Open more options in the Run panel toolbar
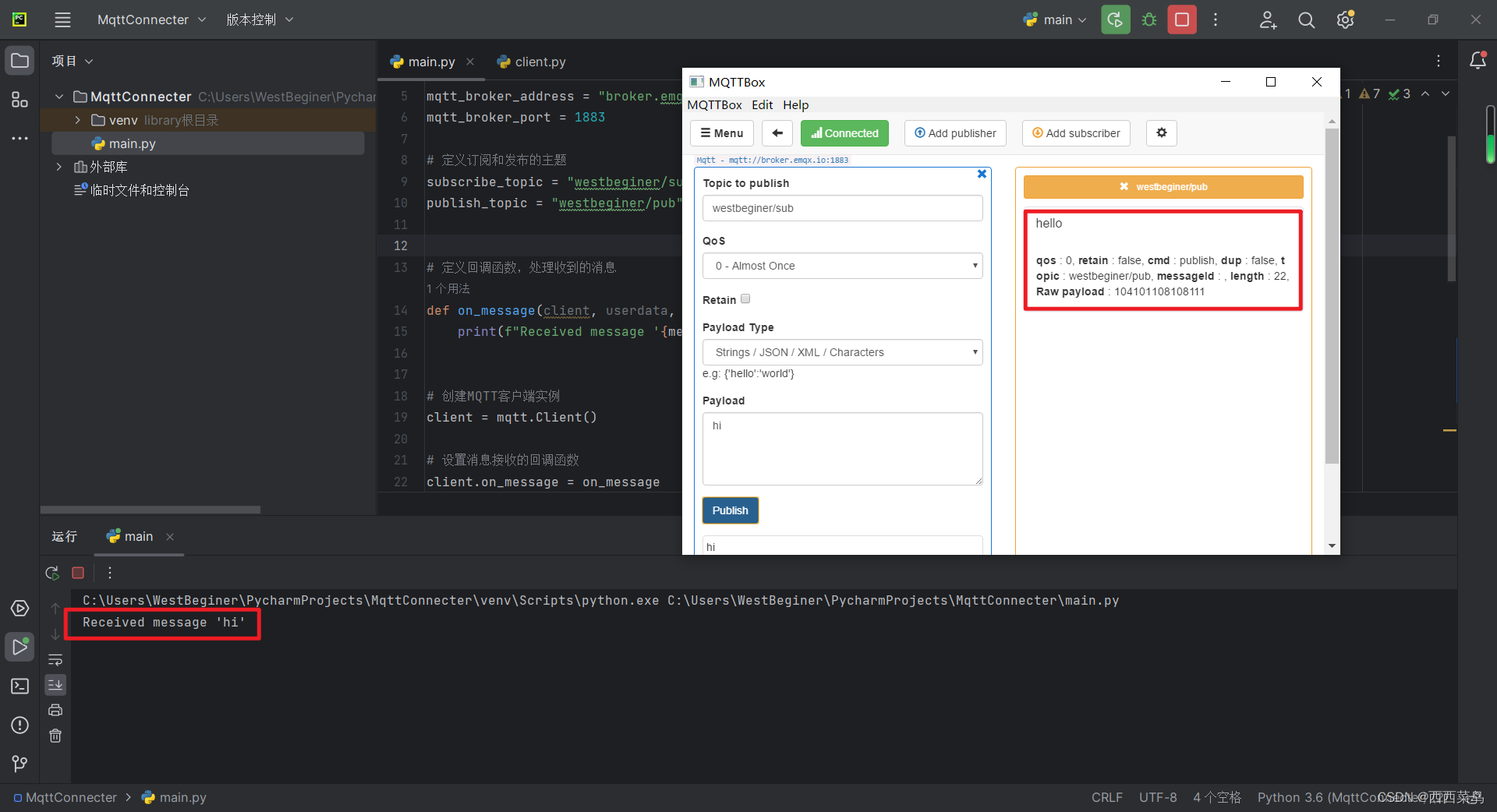Screen dimensions: 1497x812 tap(110, 573)
